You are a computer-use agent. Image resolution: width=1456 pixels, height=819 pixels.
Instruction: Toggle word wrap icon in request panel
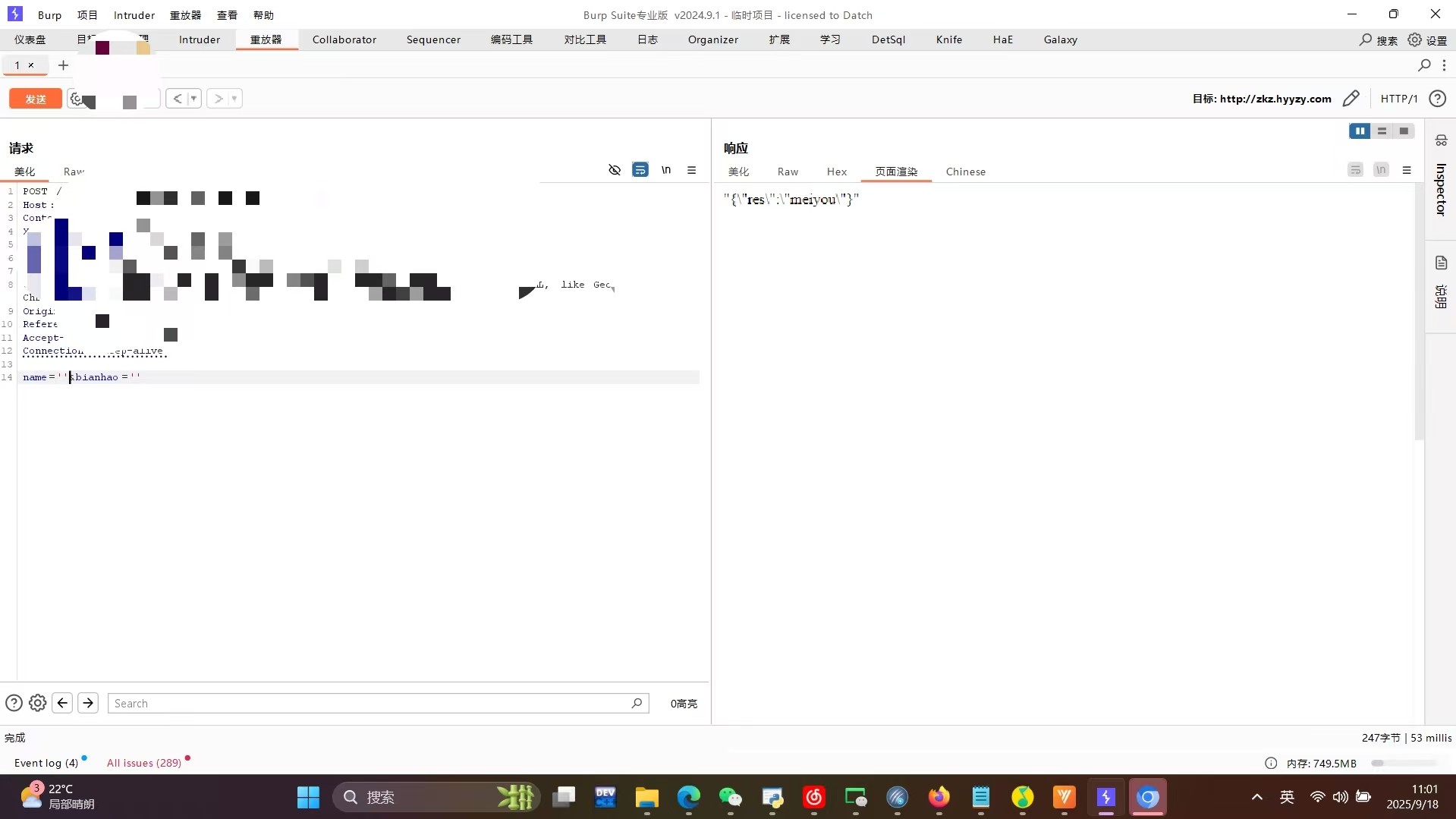click(x=640, y=170)
